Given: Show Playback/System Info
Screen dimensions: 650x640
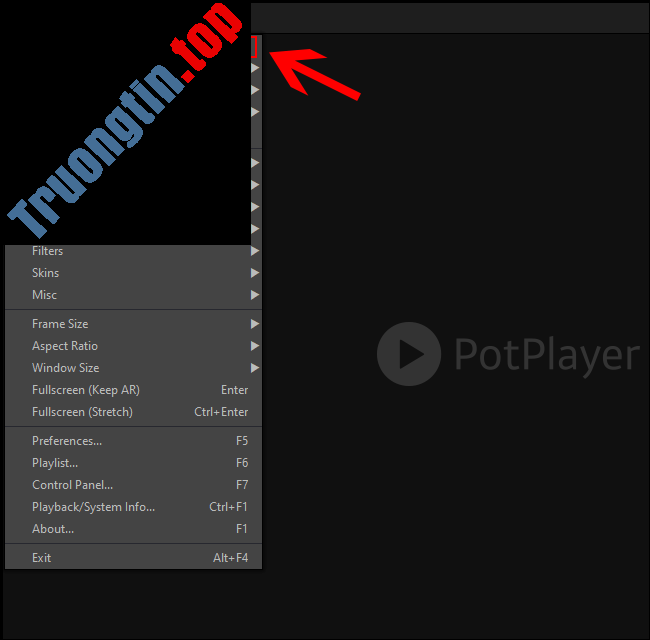Looking at the screenshot, I should pyautogui.click(x=93, y=507).
